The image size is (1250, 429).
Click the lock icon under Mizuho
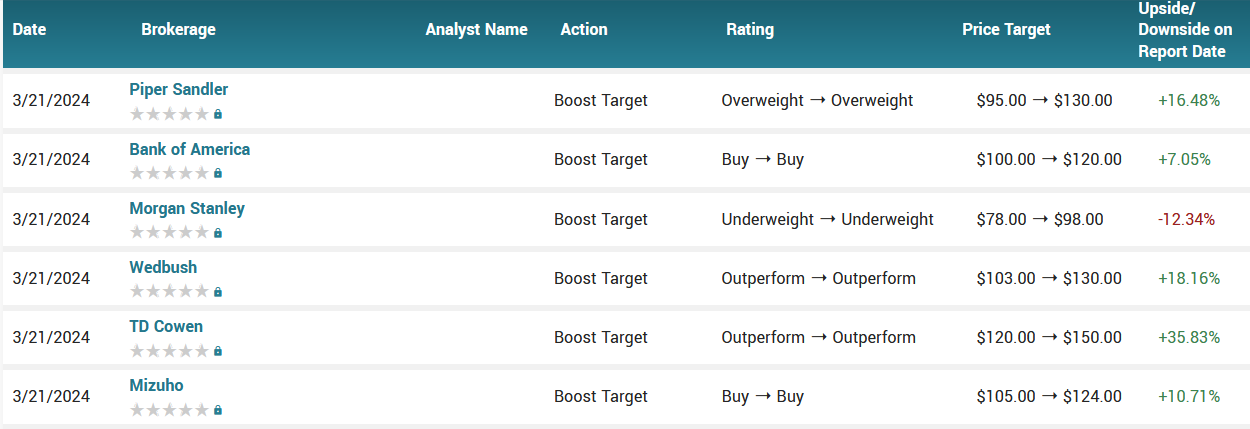pyautogui.click(x=218, y=410)
